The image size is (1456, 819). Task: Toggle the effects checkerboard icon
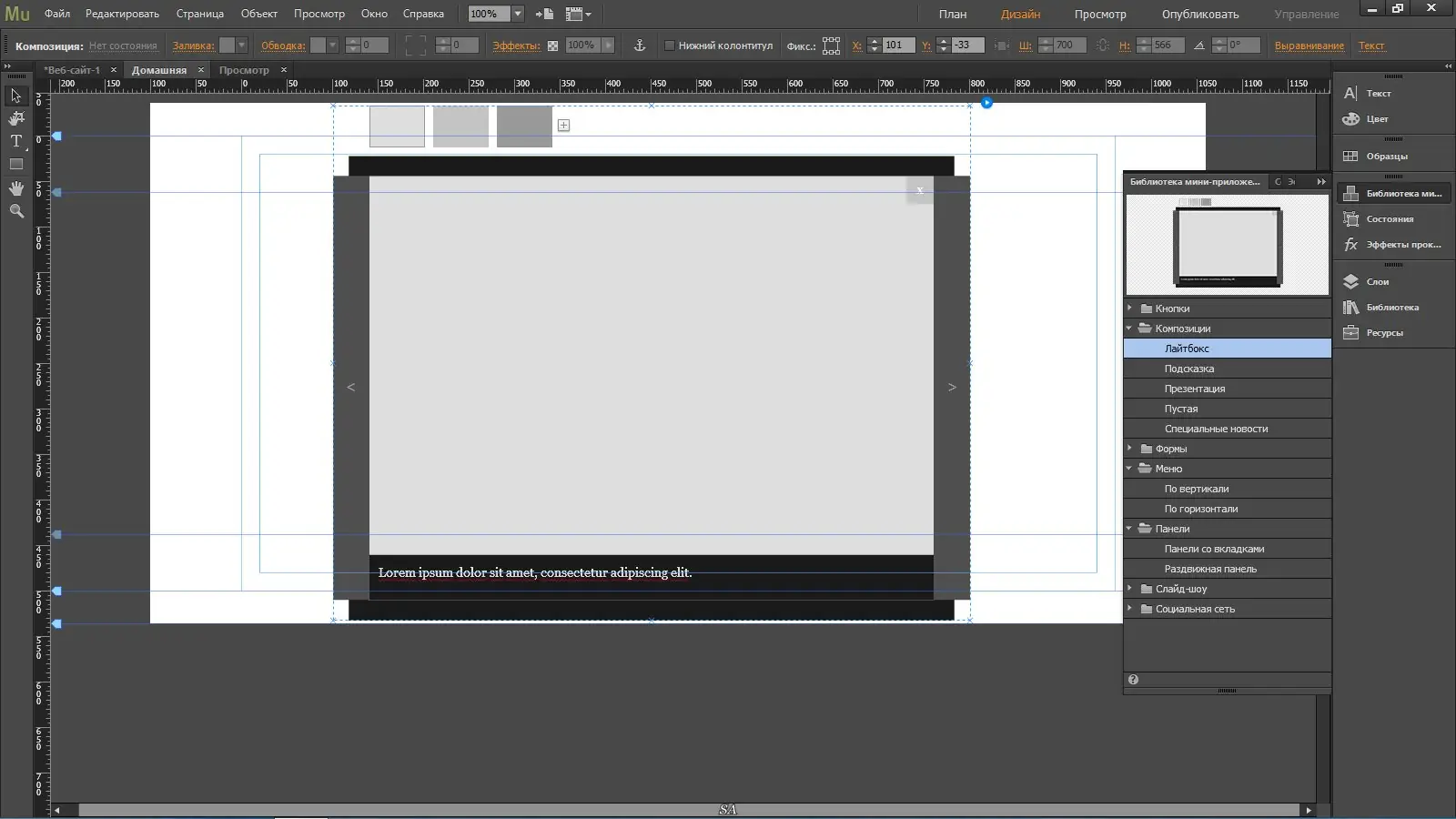click(551, 45)
